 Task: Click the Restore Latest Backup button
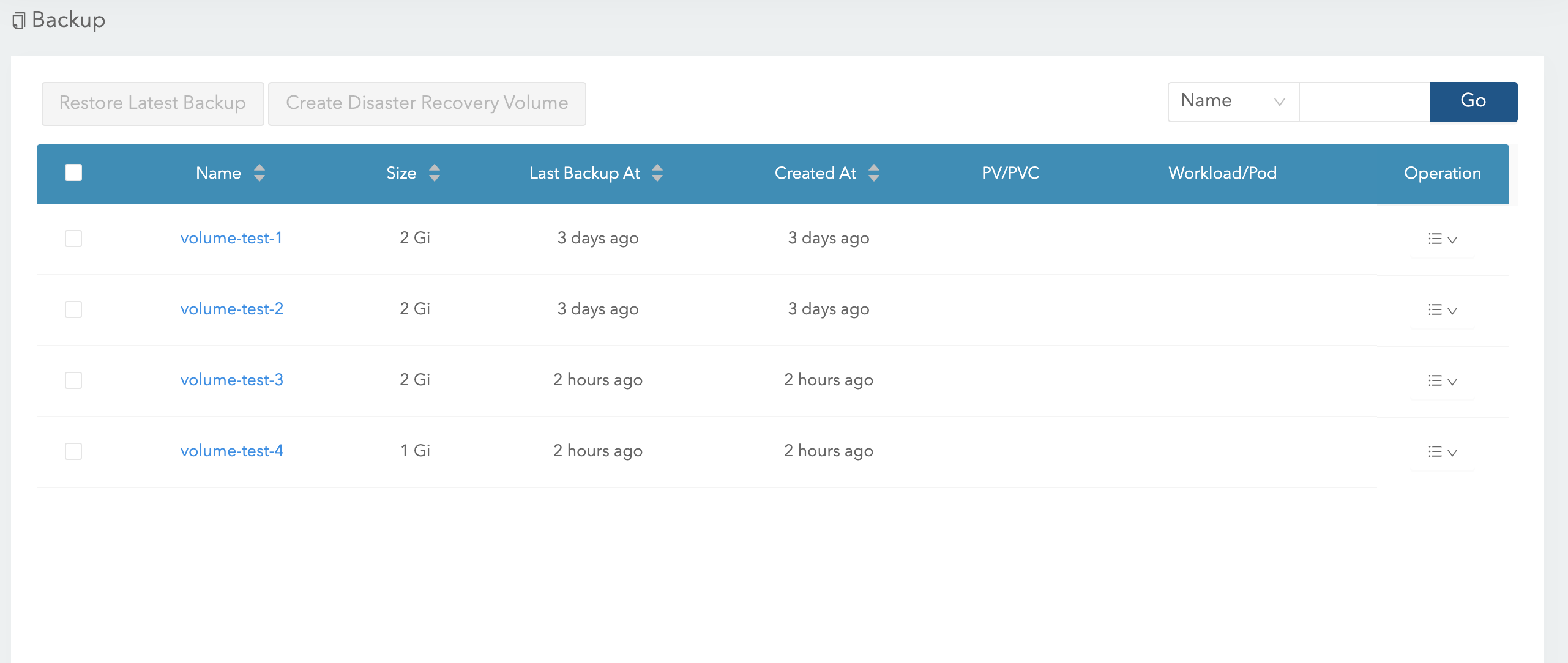[152, 103]
